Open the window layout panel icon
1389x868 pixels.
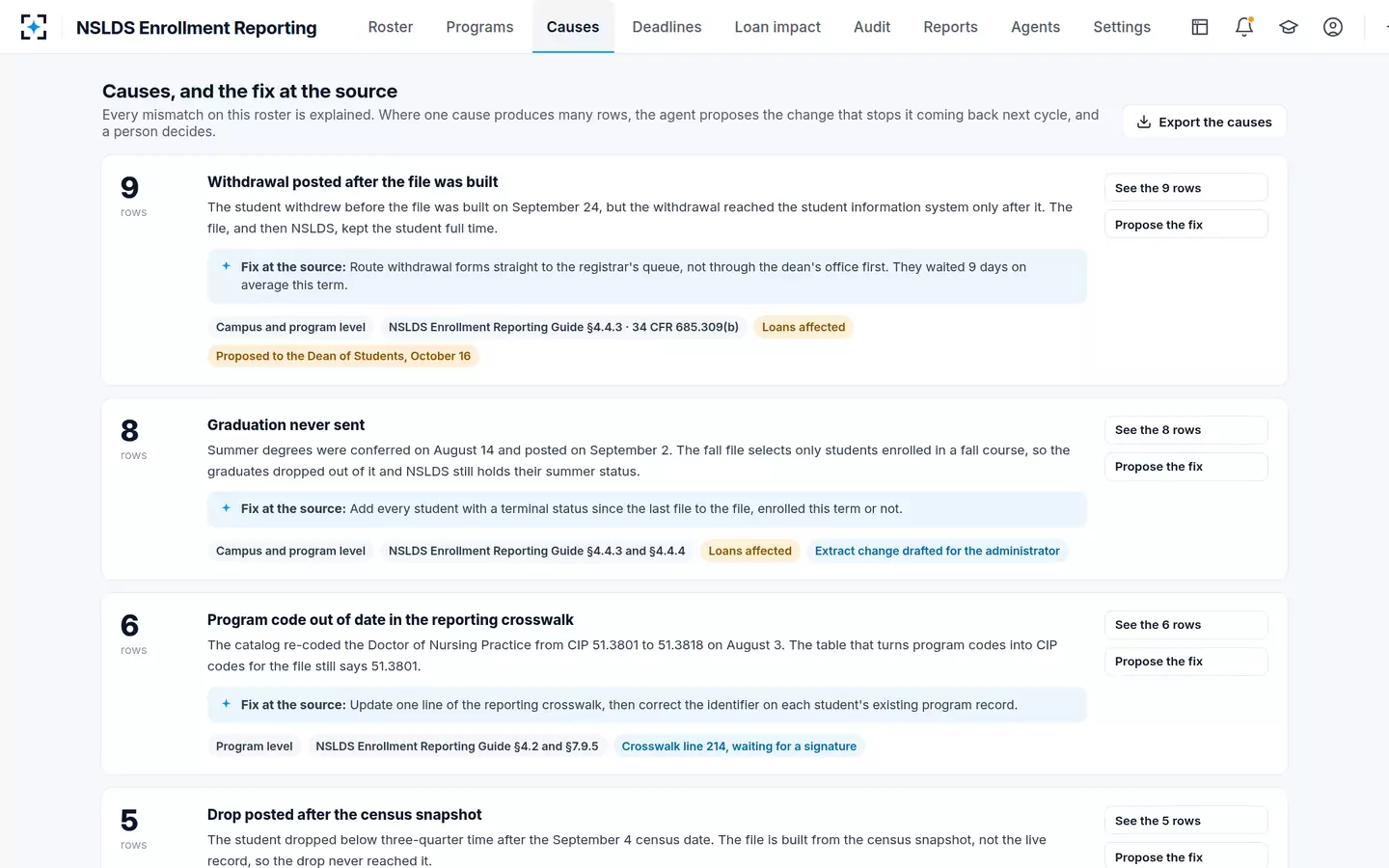[1200, 27]
